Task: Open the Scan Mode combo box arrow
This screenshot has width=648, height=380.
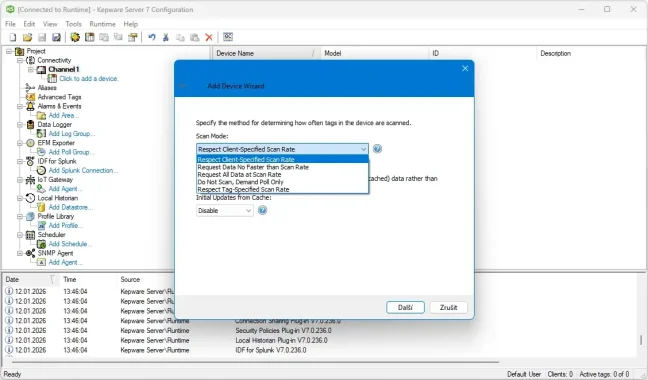Action: click(363, 149)
